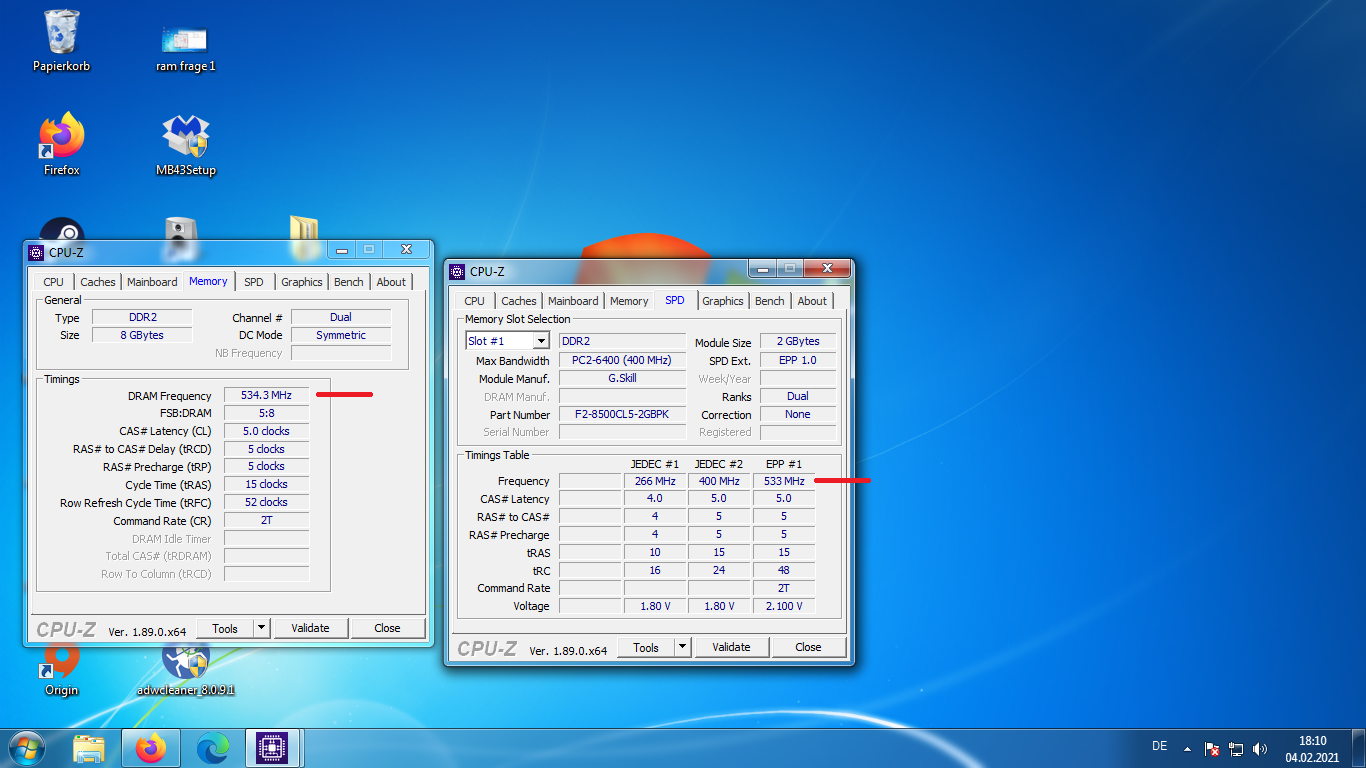The image size is (1366, 768).
Task: Click the CPU-Z title icon in SPD window
Action: (x=457, y=271)
